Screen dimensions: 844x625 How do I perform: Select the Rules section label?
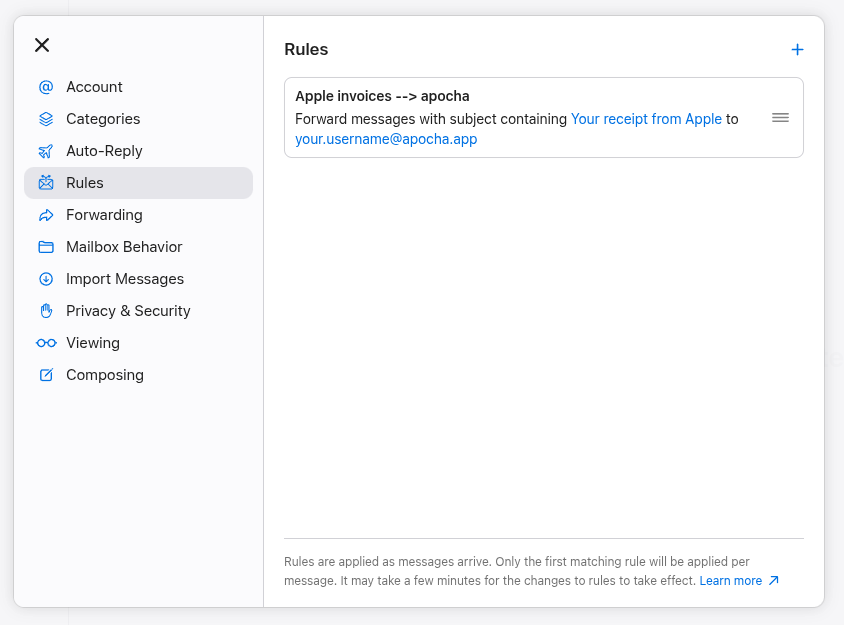coord(85,183)
